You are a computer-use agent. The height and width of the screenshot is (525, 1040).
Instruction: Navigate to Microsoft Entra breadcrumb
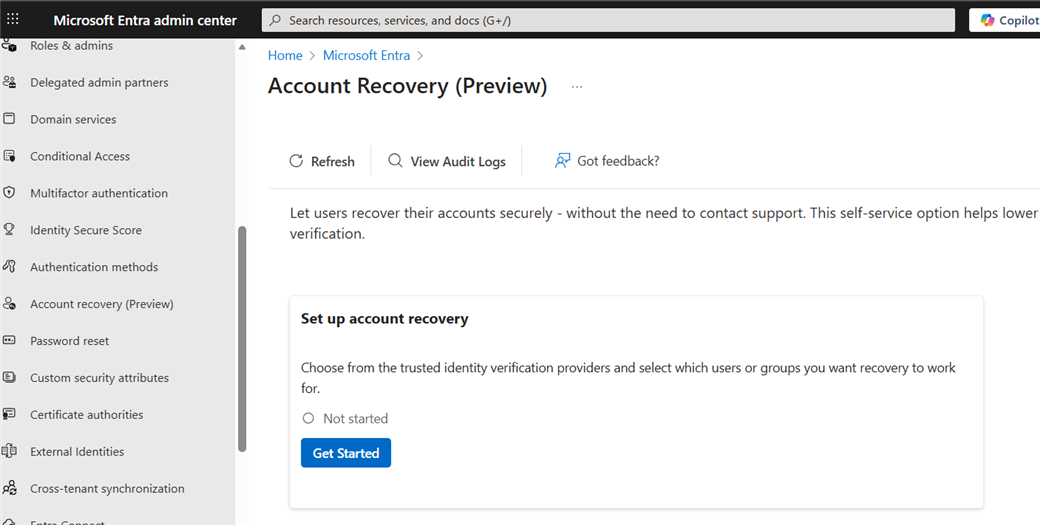[x=366, y=56]
